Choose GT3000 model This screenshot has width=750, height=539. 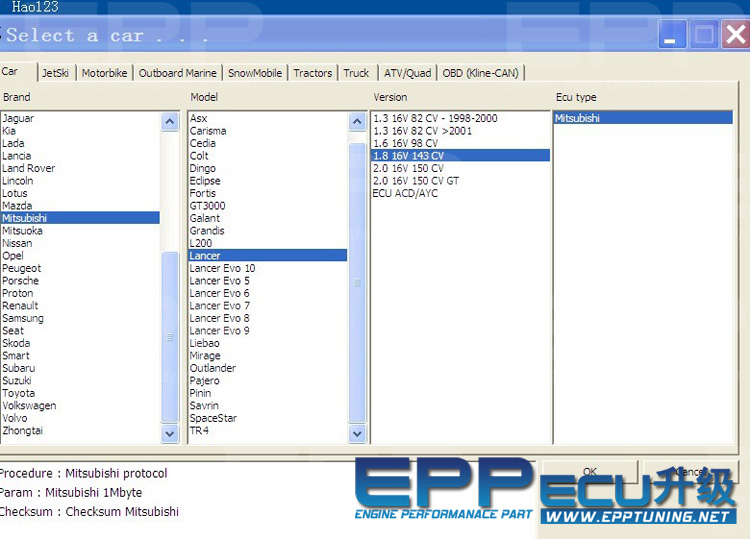pos(268,205)
